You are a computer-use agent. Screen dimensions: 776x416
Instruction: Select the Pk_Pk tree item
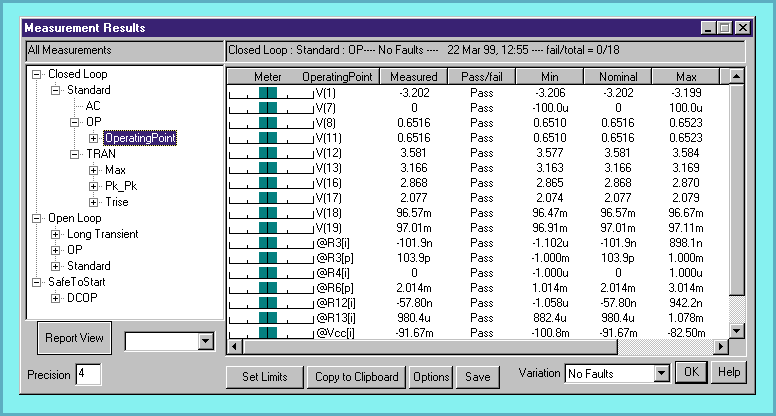120,186
